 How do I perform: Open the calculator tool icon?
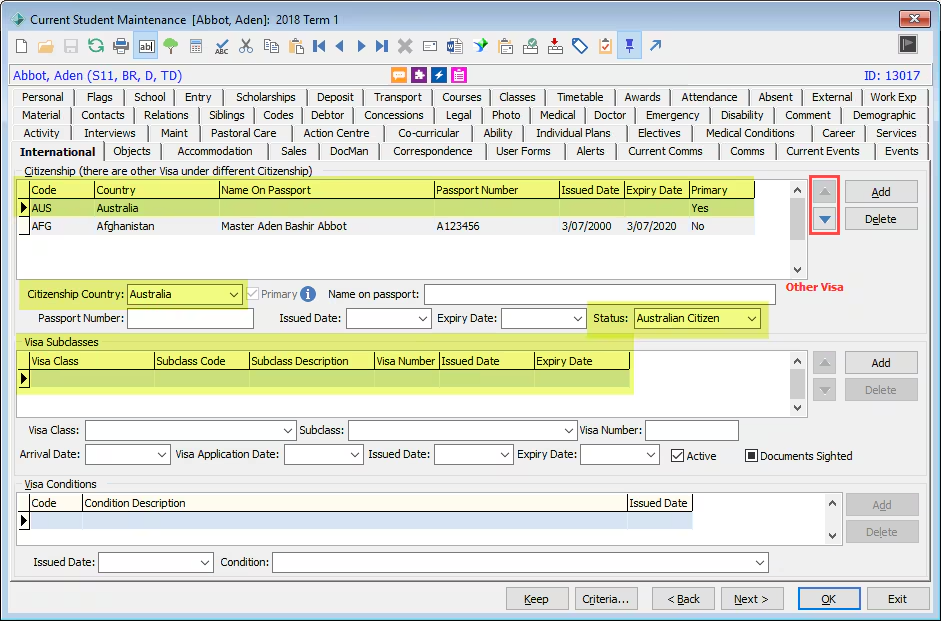pyautogui.click(x=196, y=46)
